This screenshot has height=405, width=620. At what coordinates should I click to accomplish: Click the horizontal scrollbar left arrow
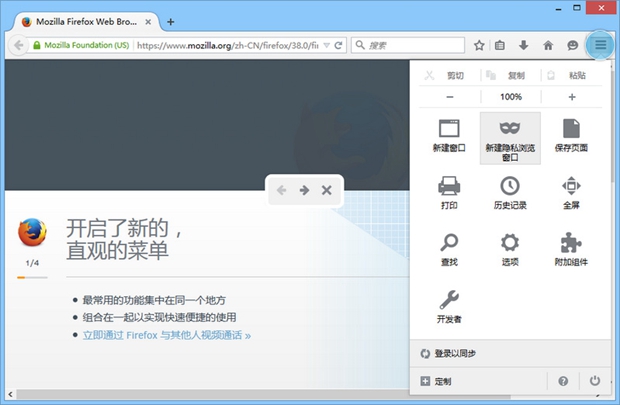pyautogui.click(x=10, y=394)
